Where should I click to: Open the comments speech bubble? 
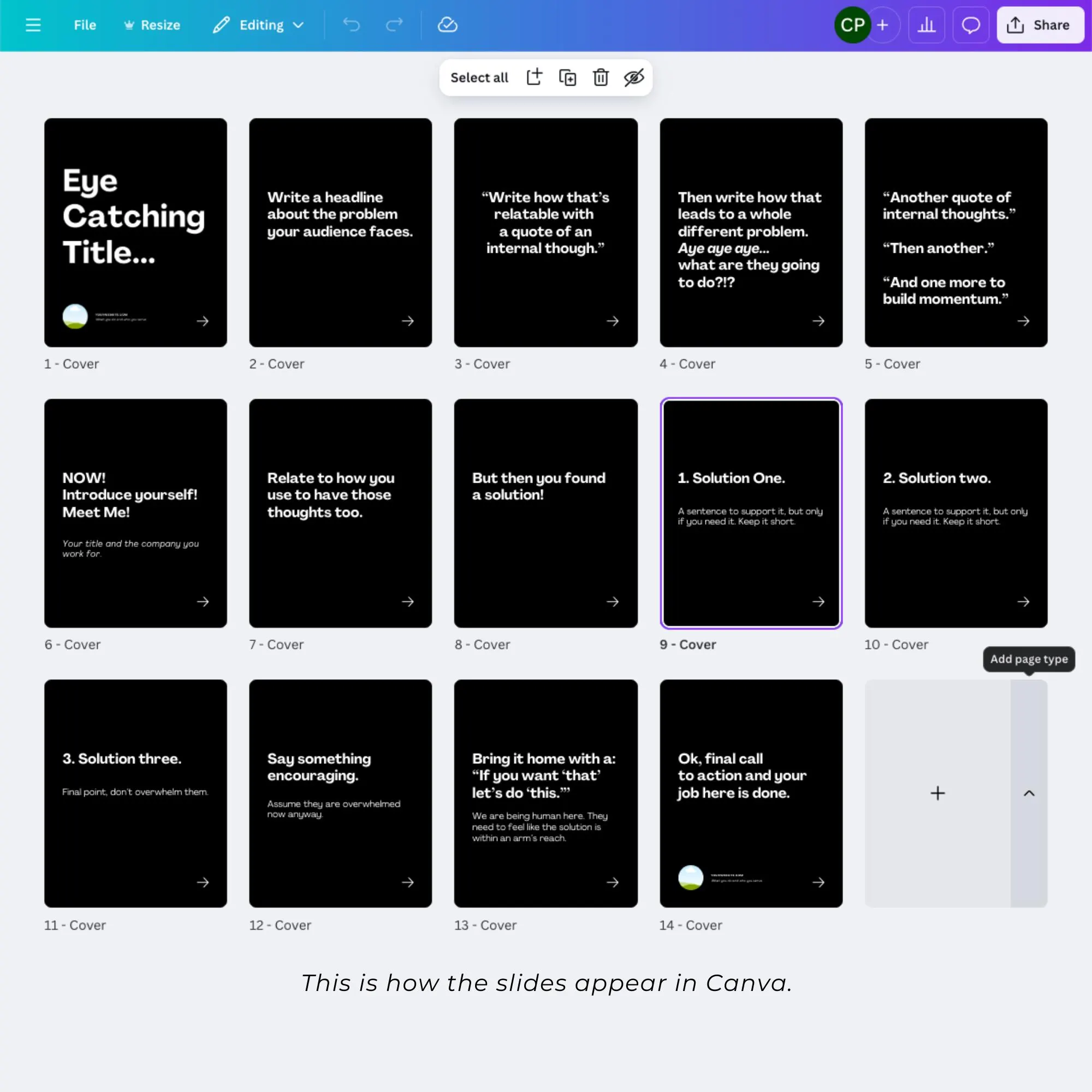coord(970,25)
